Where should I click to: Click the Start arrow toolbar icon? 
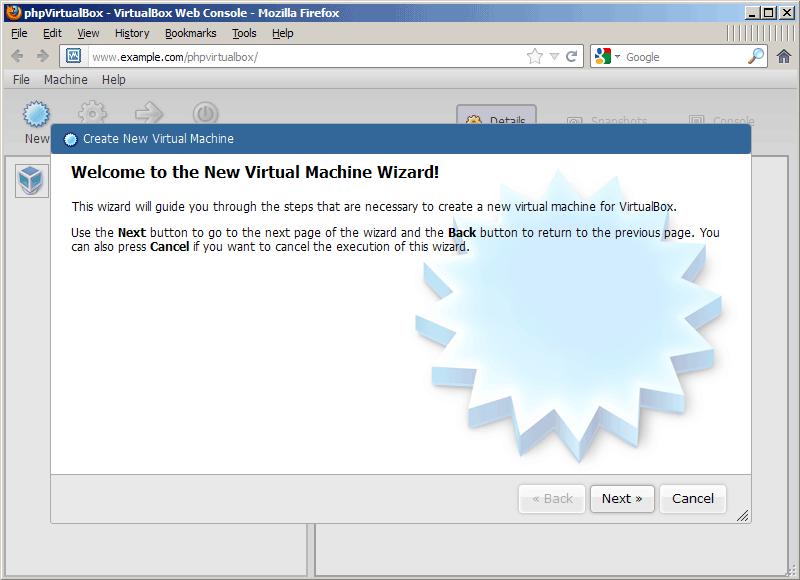(x=149, y=112)
